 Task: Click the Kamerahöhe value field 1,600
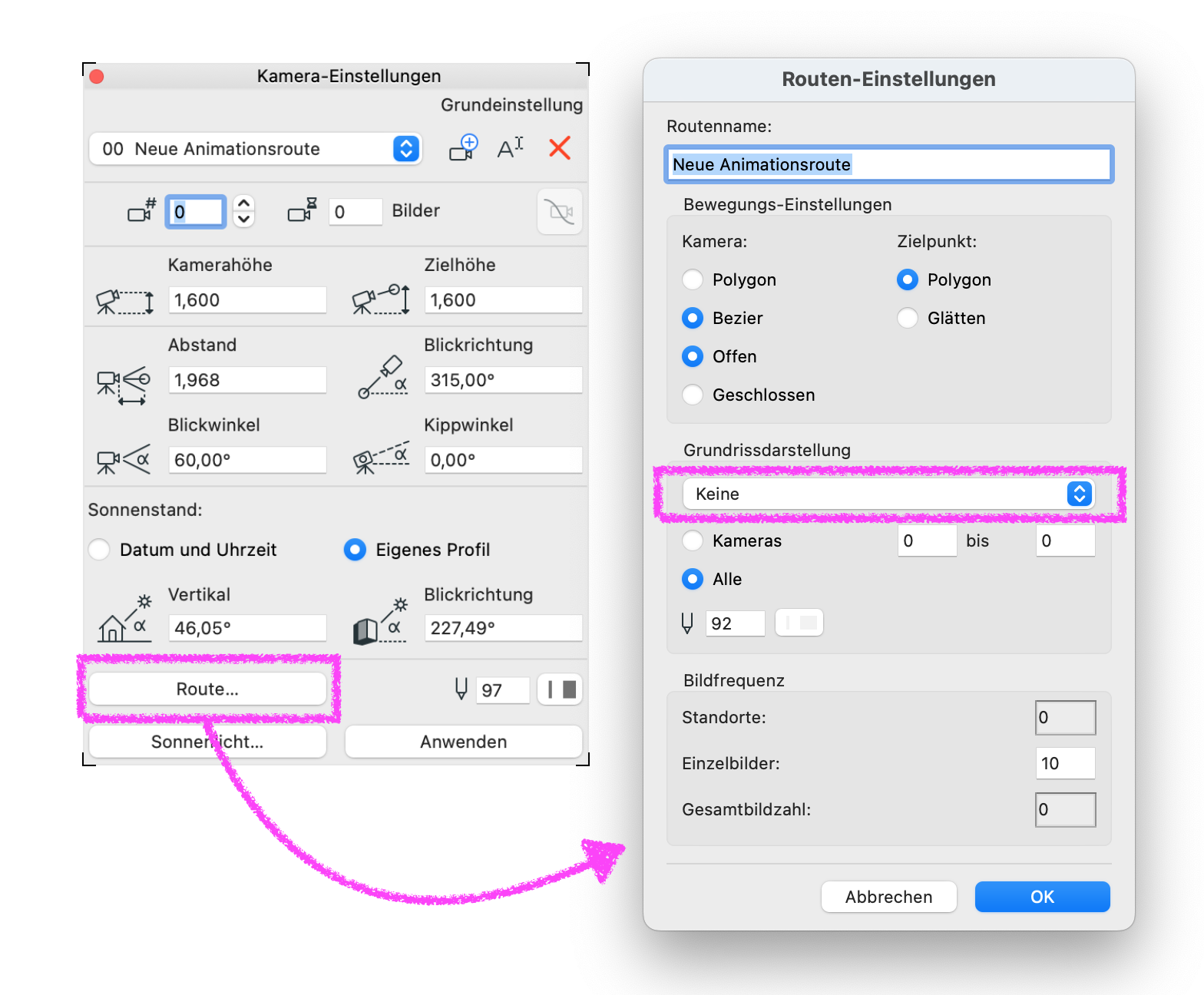(x=247, y=300)
